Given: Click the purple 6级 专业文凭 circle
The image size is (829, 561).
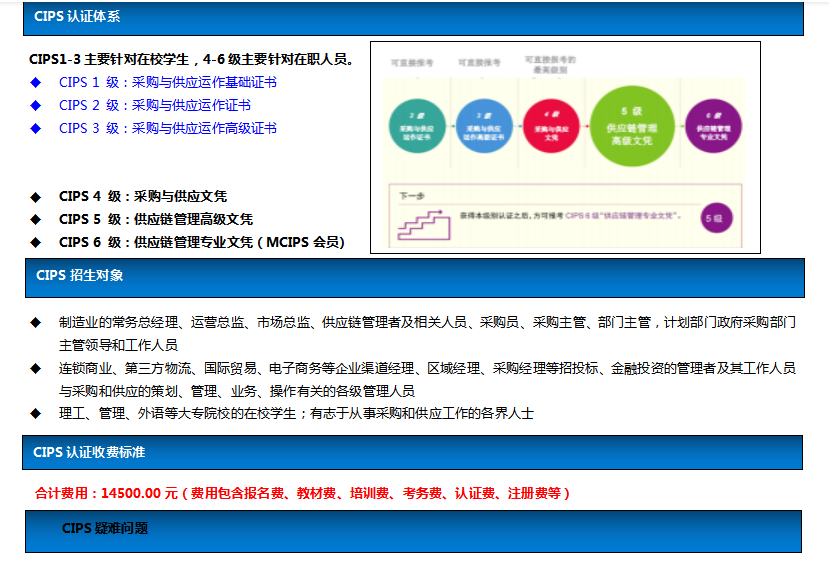Looking at the screenshot, I should coord(713,126).
